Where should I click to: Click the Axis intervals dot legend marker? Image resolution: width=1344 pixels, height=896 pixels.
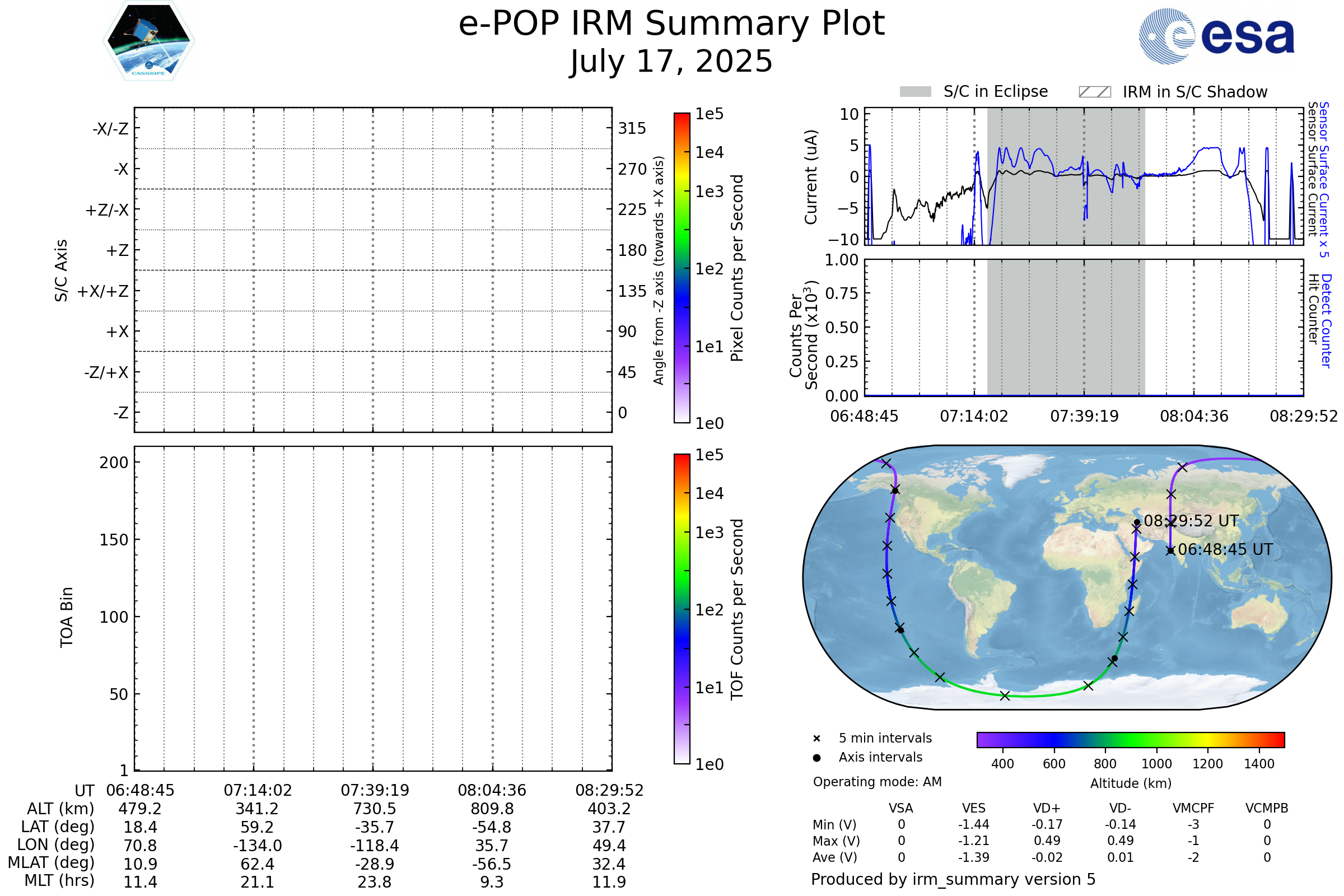(816, 758)
